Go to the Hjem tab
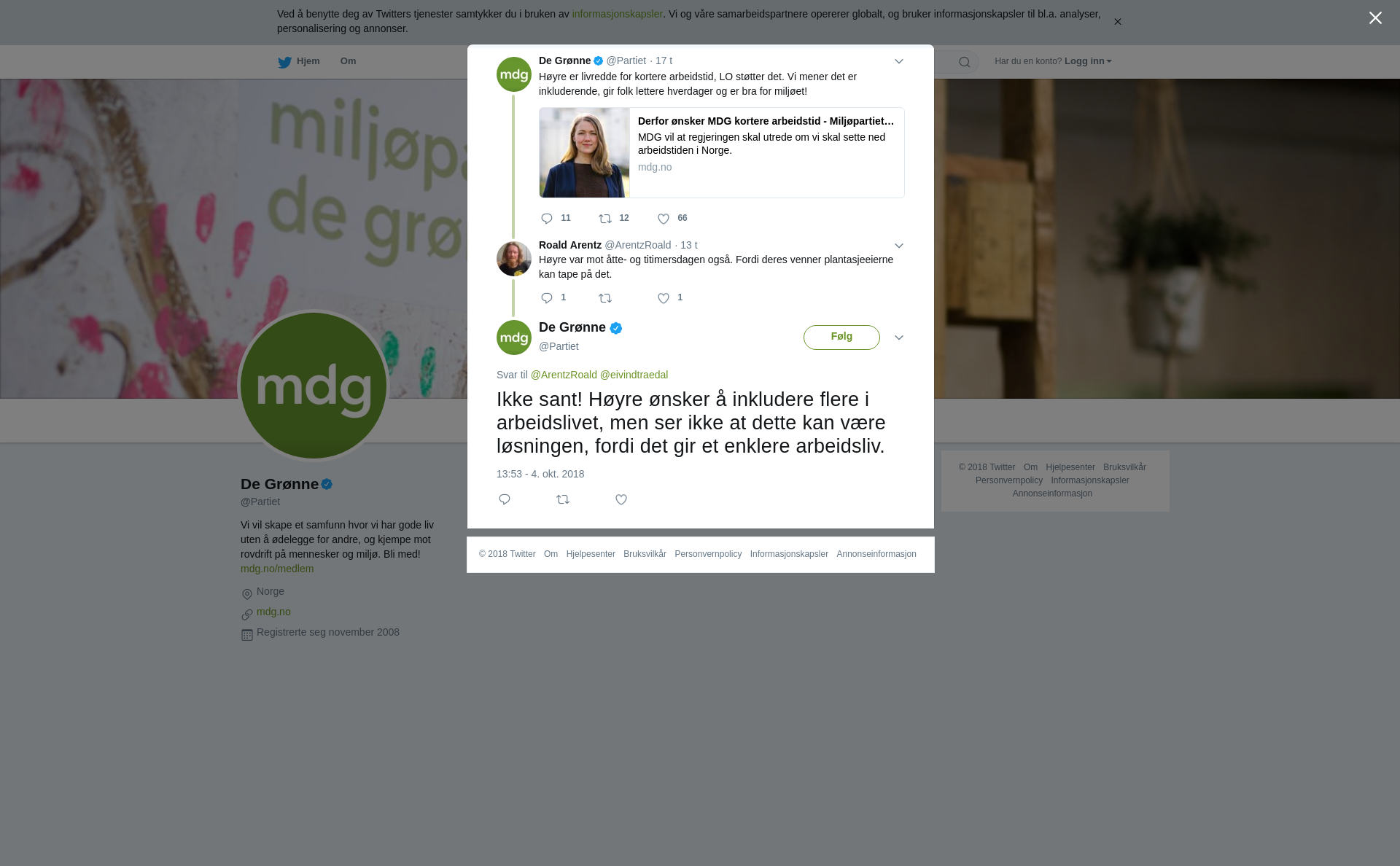Viewport: 1400px width, 866px height. tap(299, 61)
